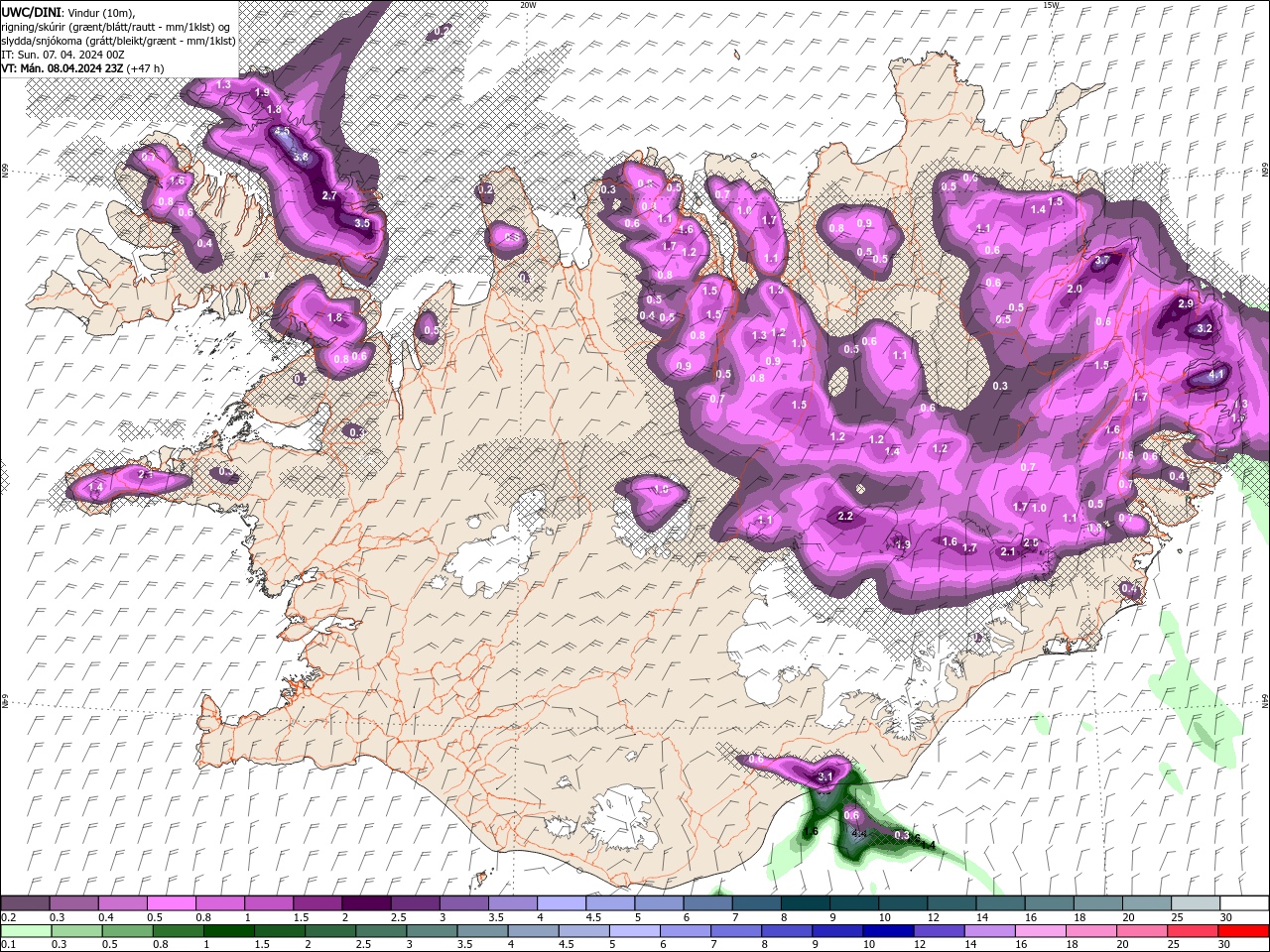Click the '14' label in the bottom legend row
This screenshot has height=952, width=1270.
point(969,945)
